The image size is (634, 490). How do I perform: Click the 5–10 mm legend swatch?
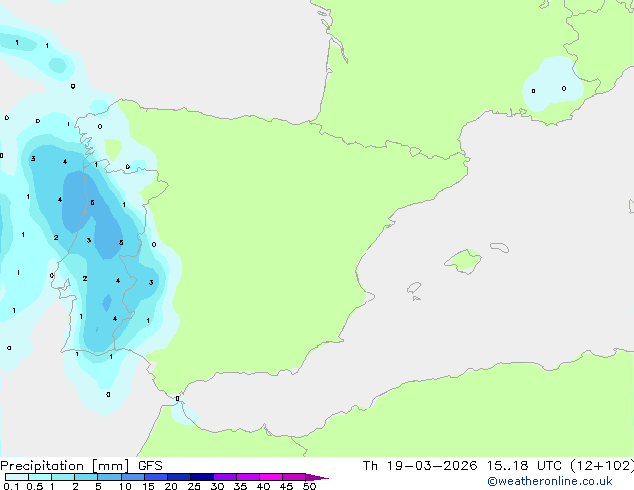tap(109, 477)
